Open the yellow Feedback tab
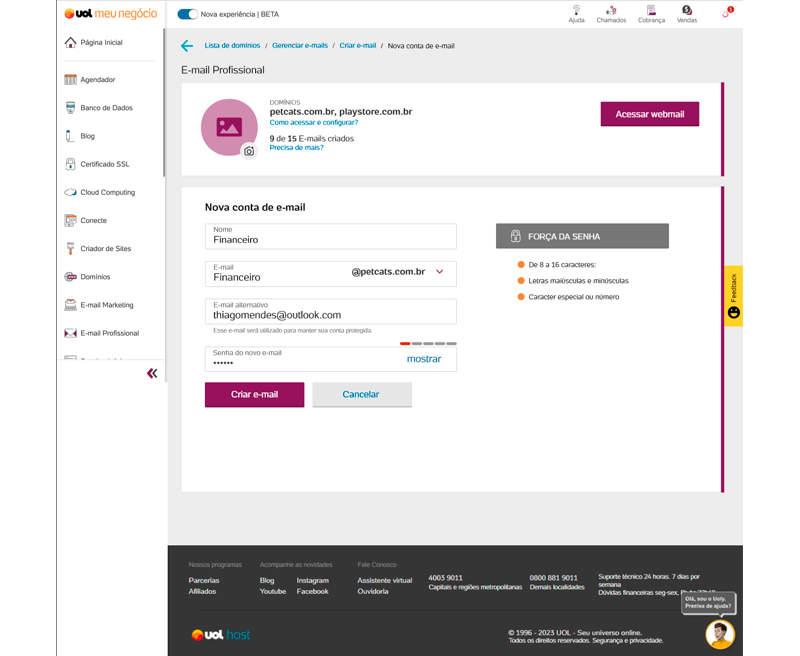800x656 pixels. [x=734, y=296]
